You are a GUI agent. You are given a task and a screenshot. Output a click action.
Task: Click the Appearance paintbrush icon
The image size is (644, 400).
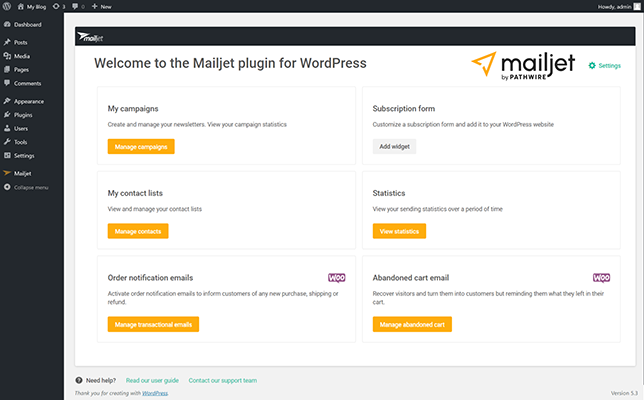pyautogui.click(x=7, y=101)
